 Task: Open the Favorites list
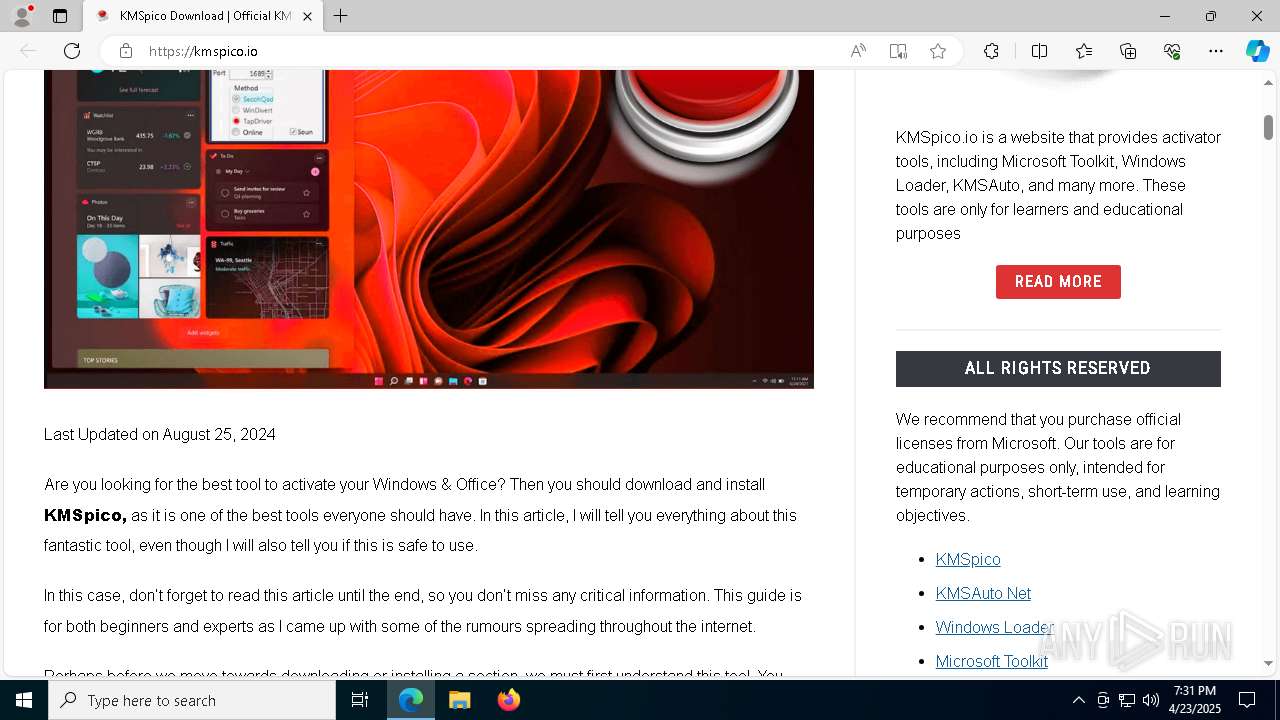1084,51
